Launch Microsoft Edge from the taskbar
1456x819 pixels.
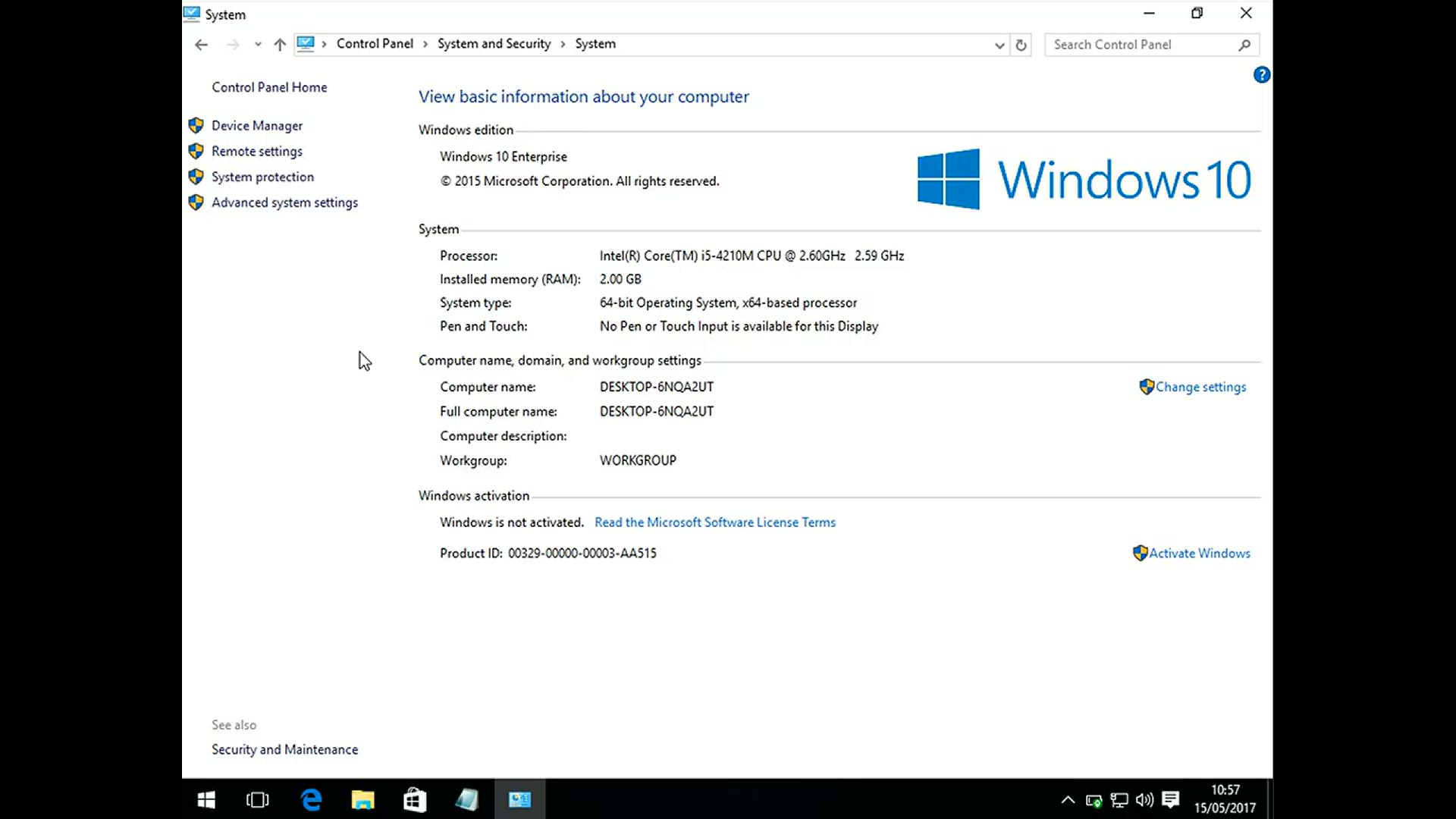[311, 799]
